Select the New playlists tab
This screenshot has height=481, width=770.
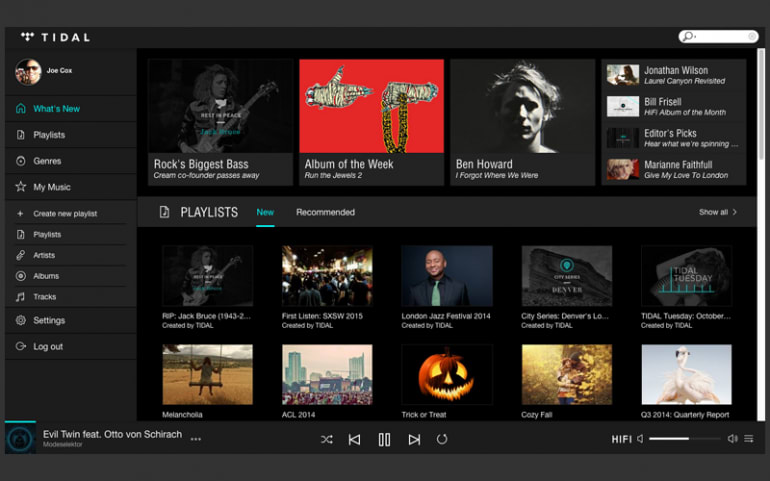265,212
